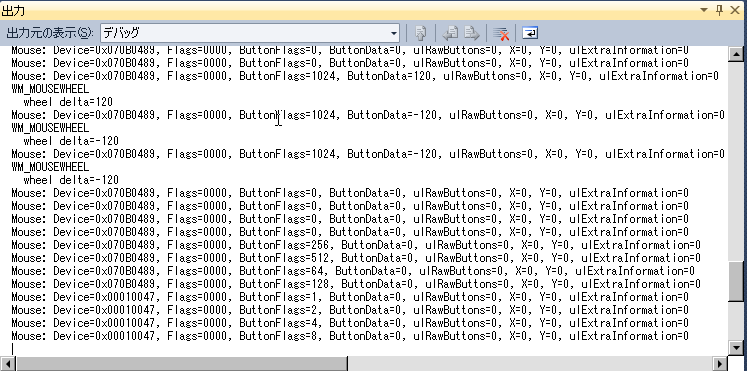
Task: Go to the next message icon
Action: tap(471, 33)
